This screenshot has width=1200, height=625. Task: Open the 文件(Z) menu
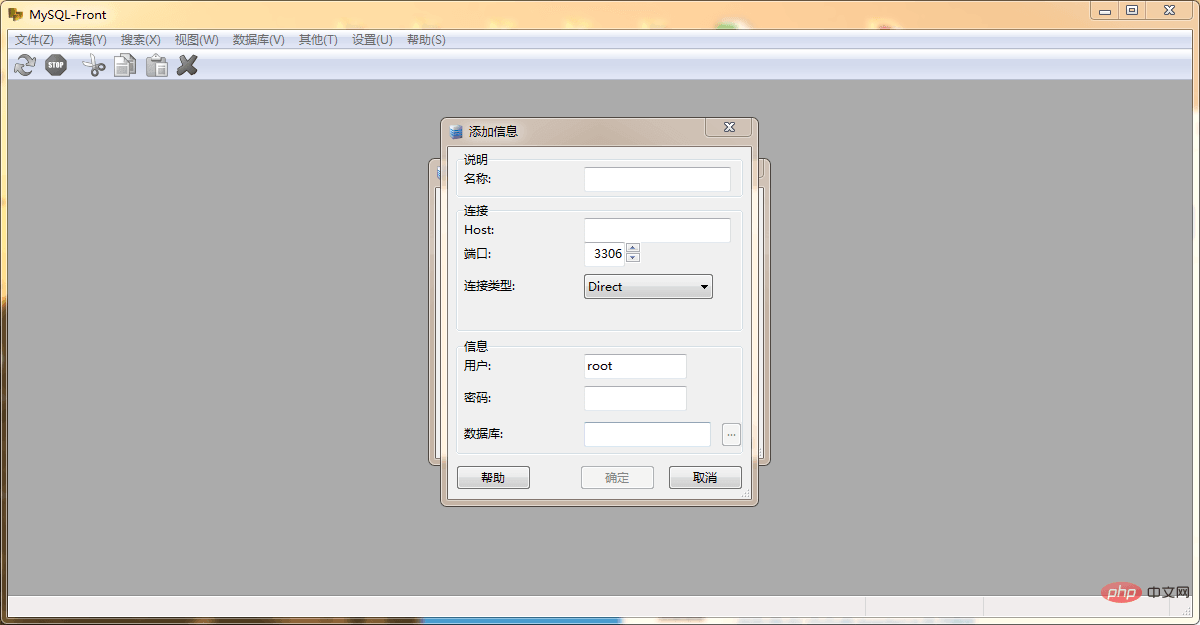pyautogui.click(x=34, y=40)
